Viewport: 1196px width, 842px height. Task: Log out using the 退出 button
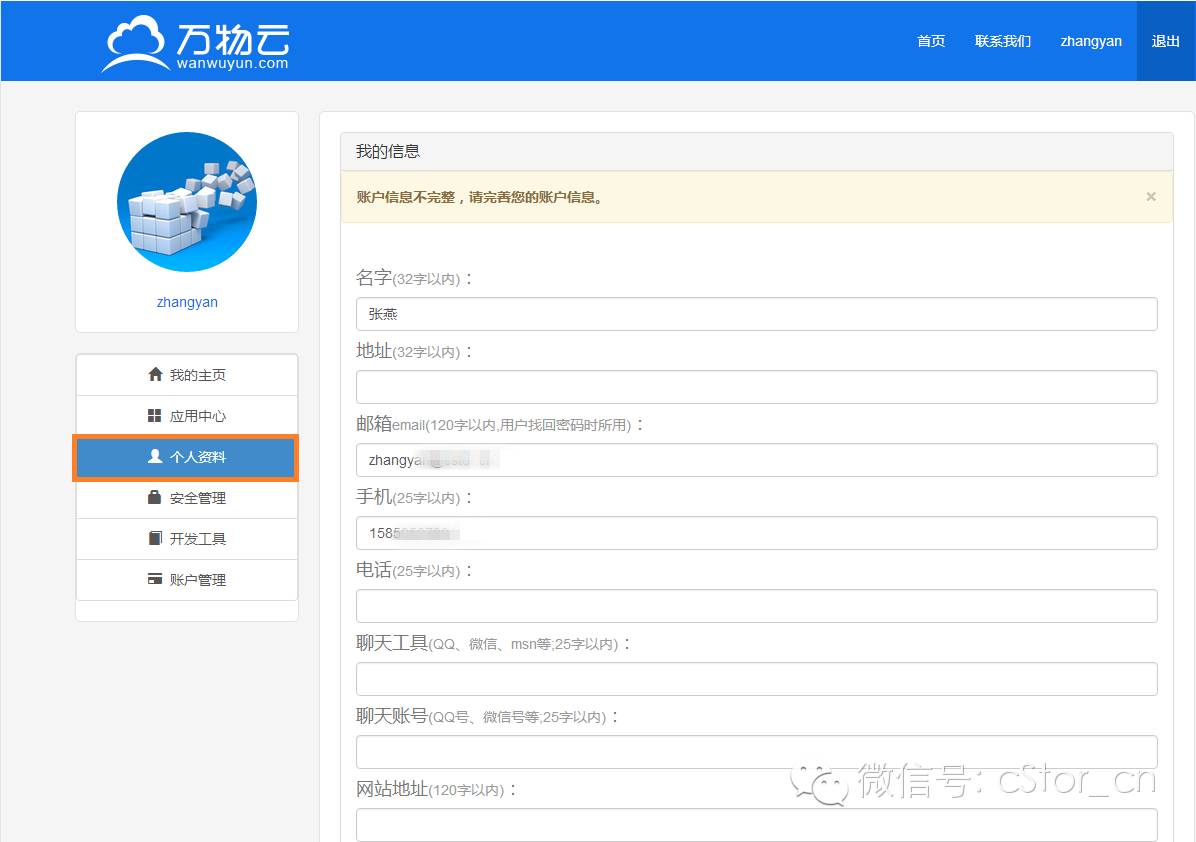1164,41
